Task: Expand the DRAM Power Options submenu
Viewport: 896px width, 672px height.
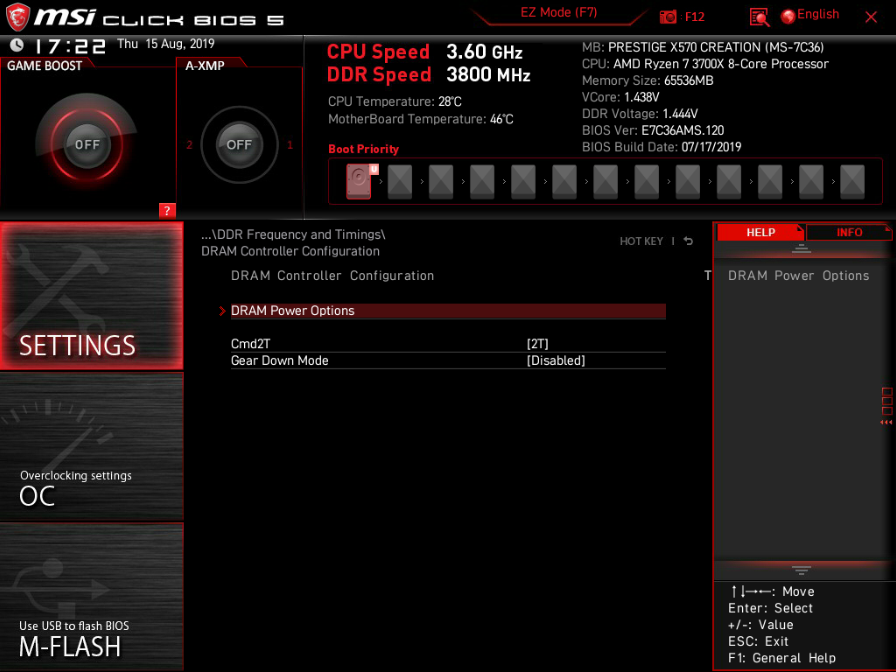Action: coord(448,311)
